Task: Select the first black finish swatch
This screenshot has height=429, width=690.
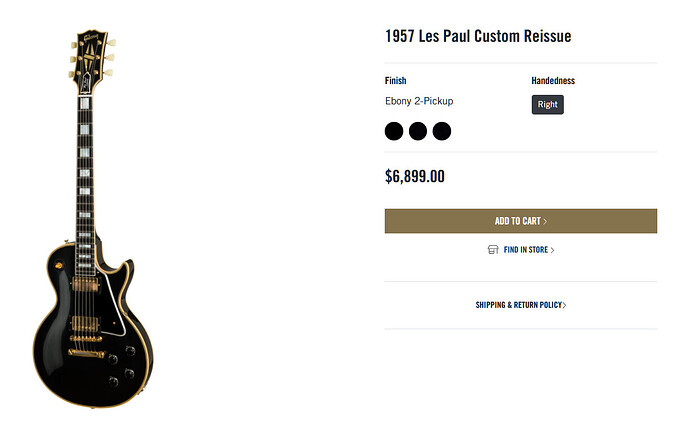Action: pos(394,131)
